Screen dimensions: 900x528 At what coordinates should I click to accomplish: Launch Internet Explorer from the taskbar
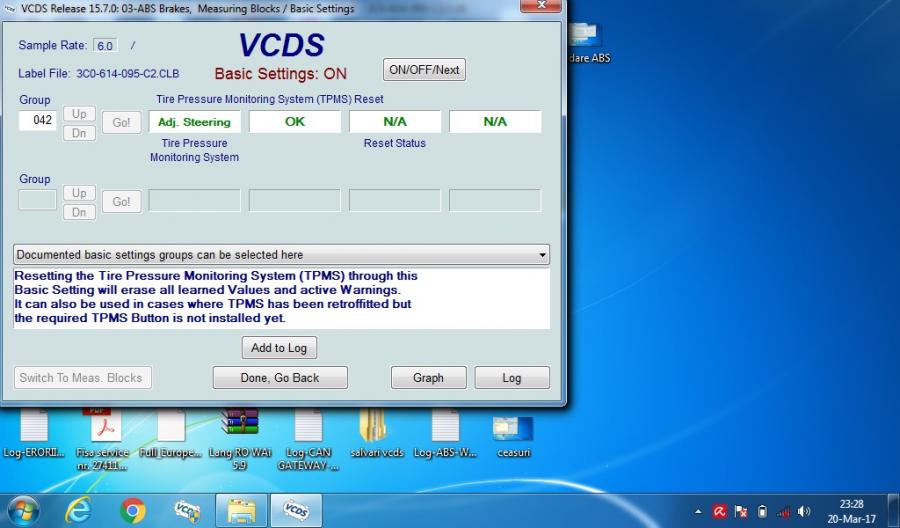(x=78, y=510)
